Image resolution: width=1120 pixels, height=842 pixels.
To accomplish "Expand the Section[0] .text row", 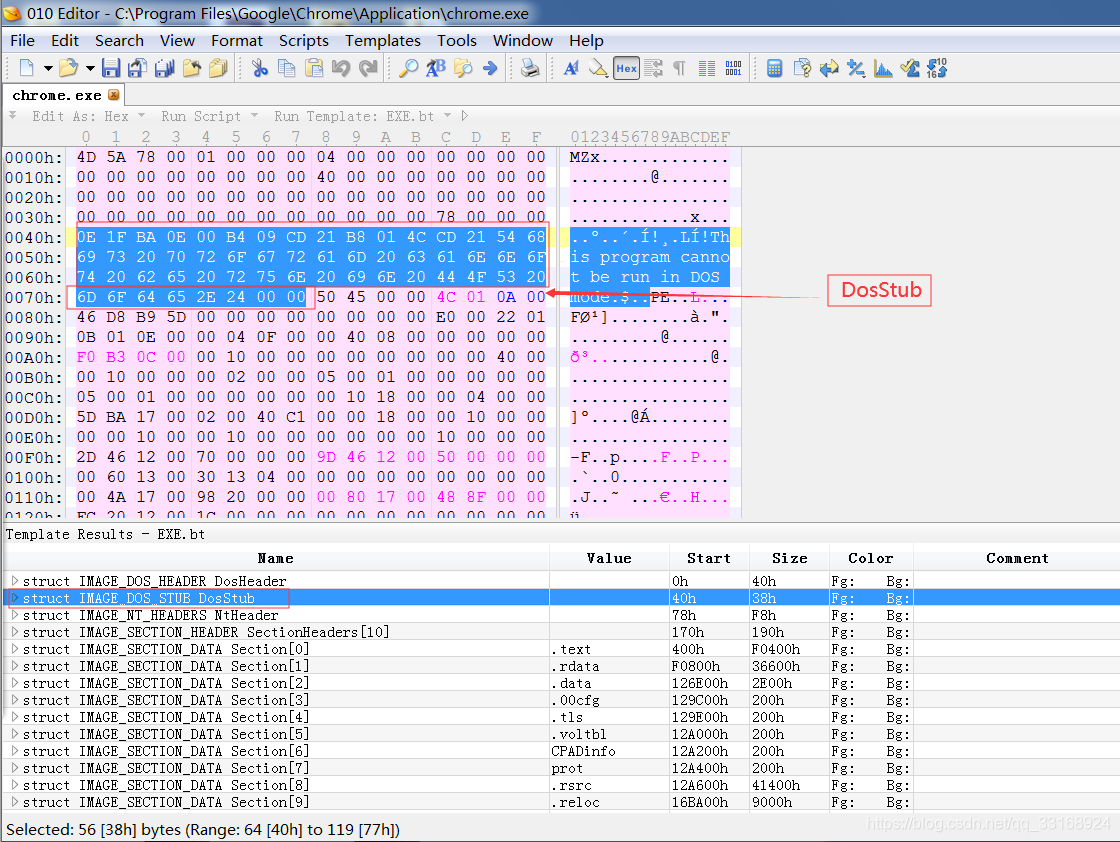I will tap(14, 649).
